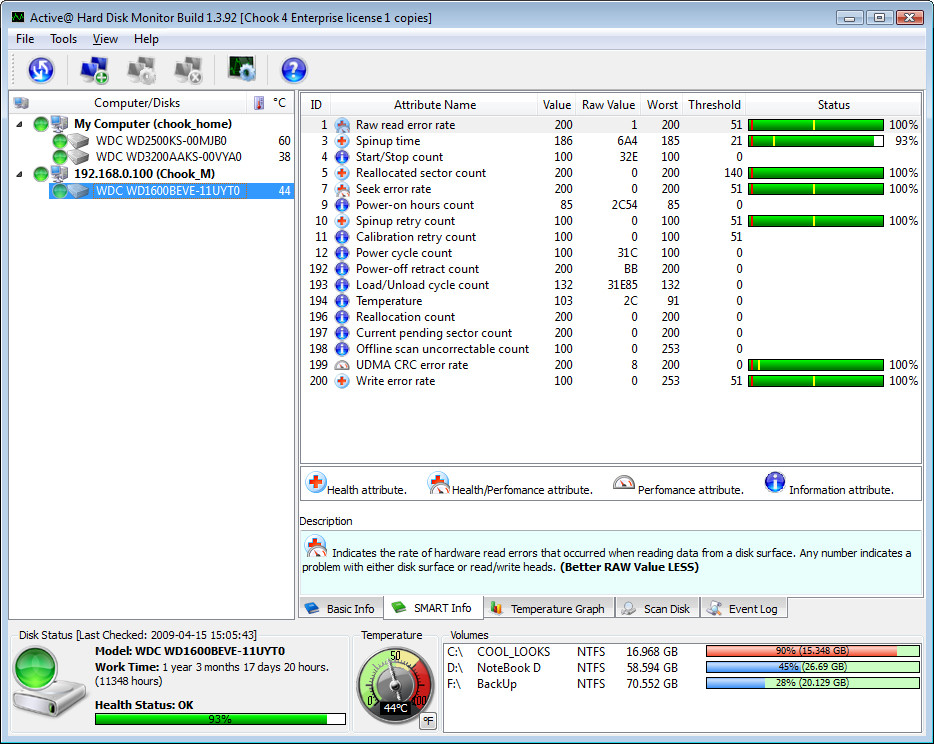Image resolution: width=934 pixels, height=744 pixels.
Task: Switch to the Temperature Graph tab
Action: pyautogui.click(x=548, y=609)
